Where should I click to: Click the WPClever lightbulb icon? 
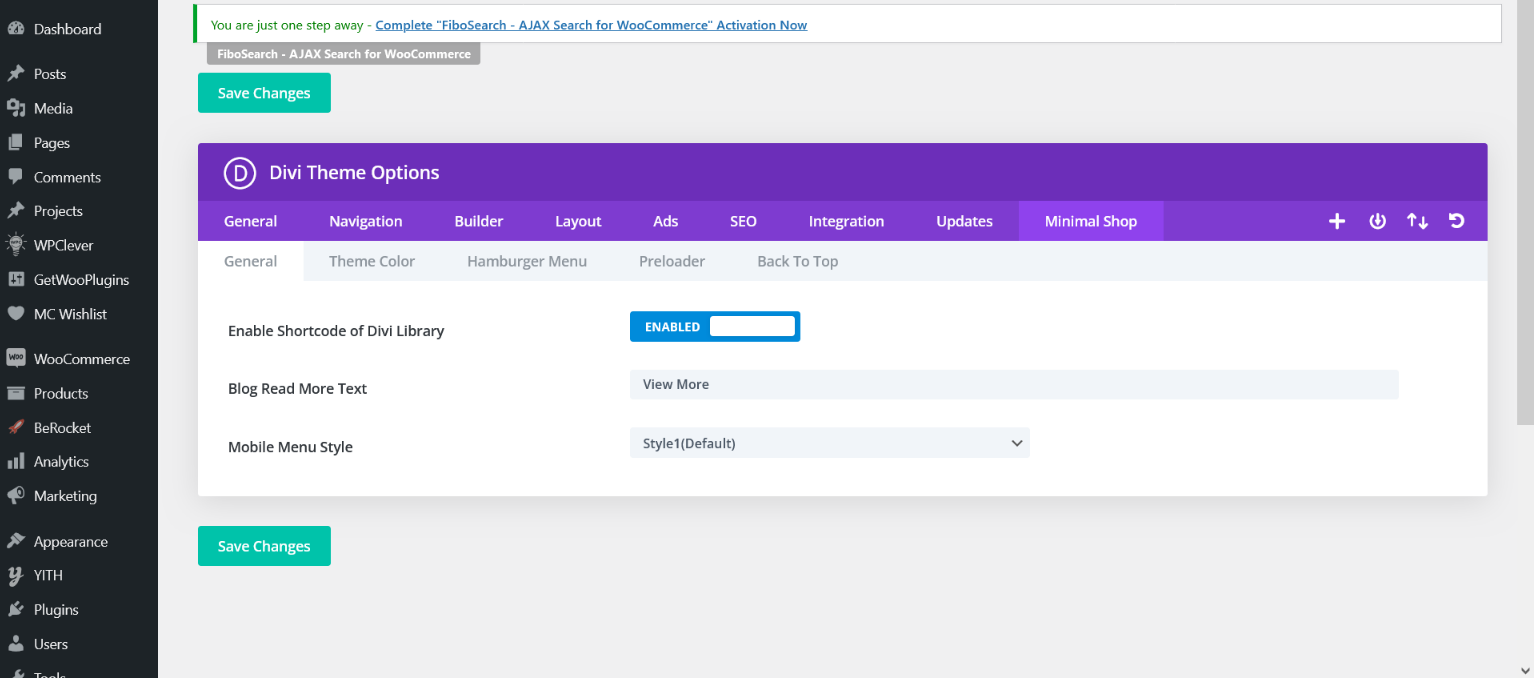(x=15, y=245)
